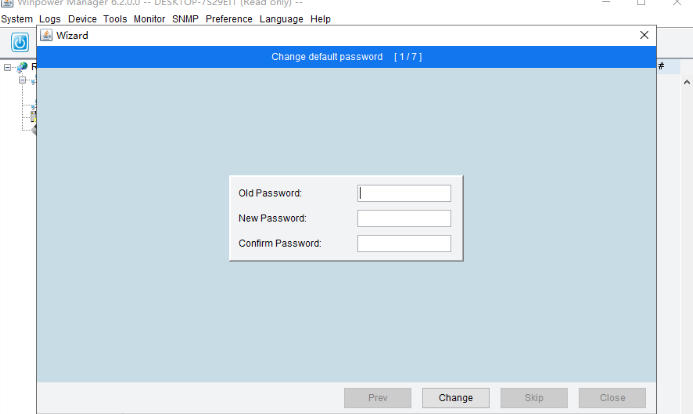Click the Skip button

(x=534, y=398)
